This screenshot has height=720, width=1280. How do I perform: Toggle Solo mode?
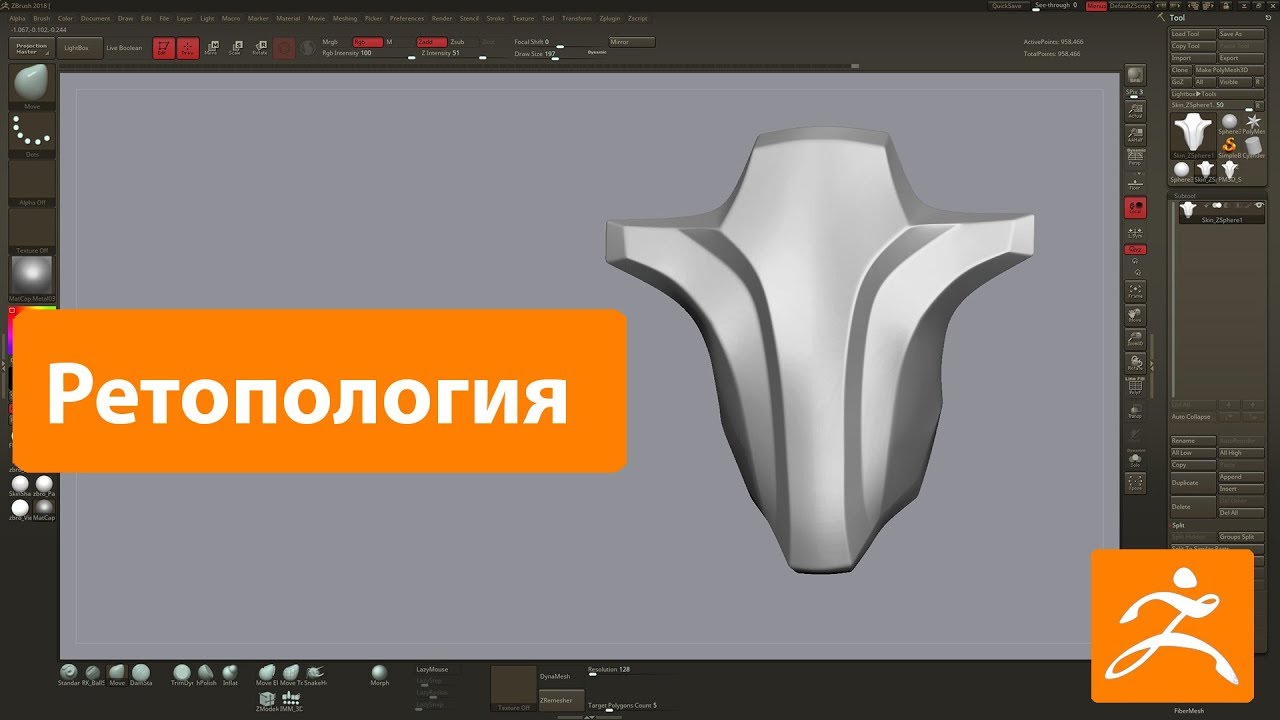(x=1135, y=459)
